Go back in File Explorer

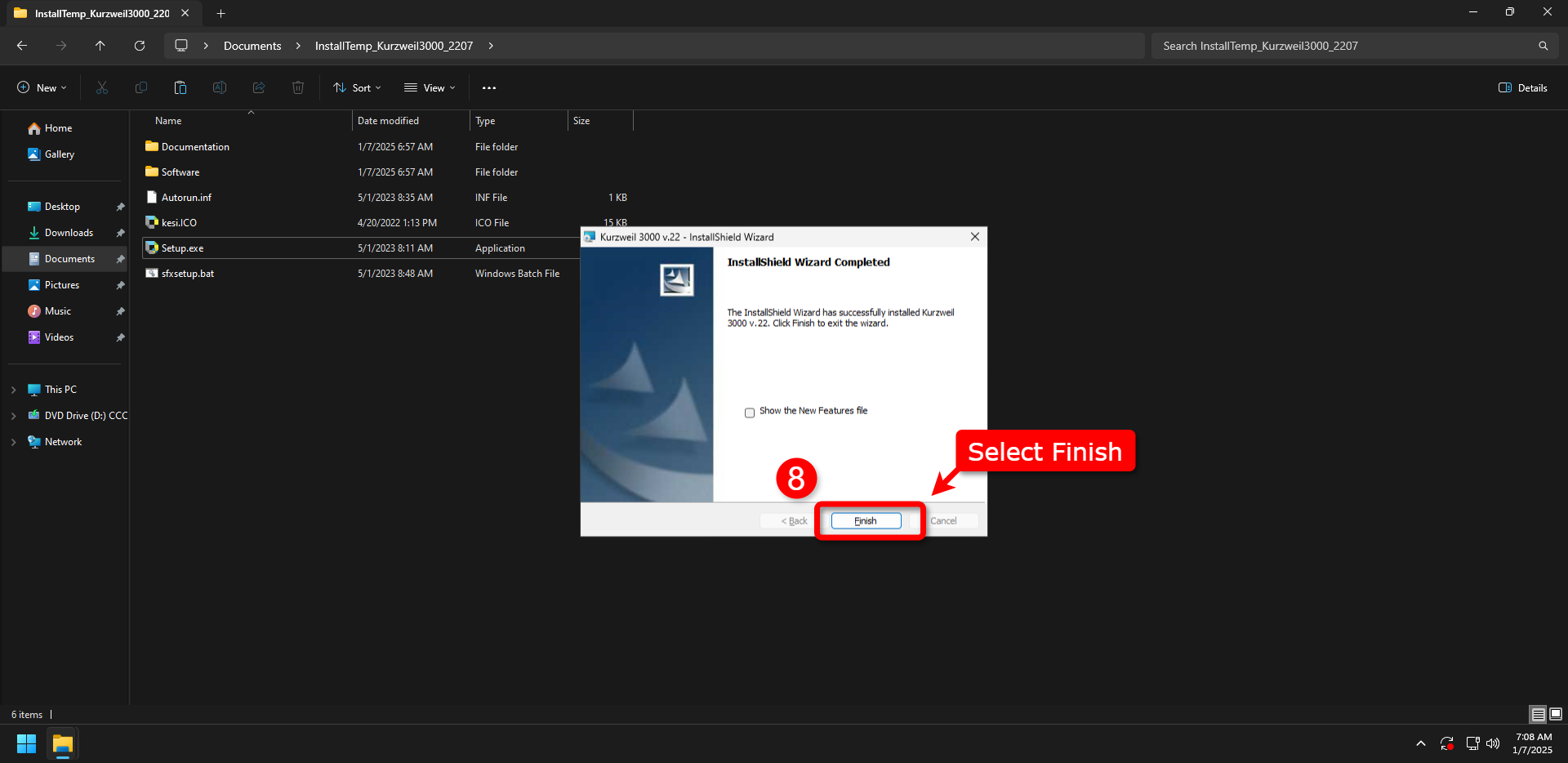point(22,46)
